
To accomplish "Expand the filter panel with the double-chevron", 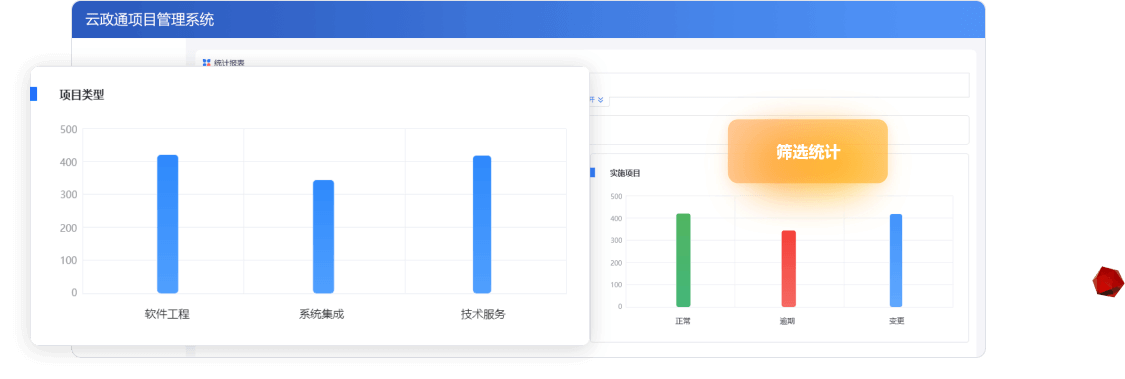I will pos(600,100).
